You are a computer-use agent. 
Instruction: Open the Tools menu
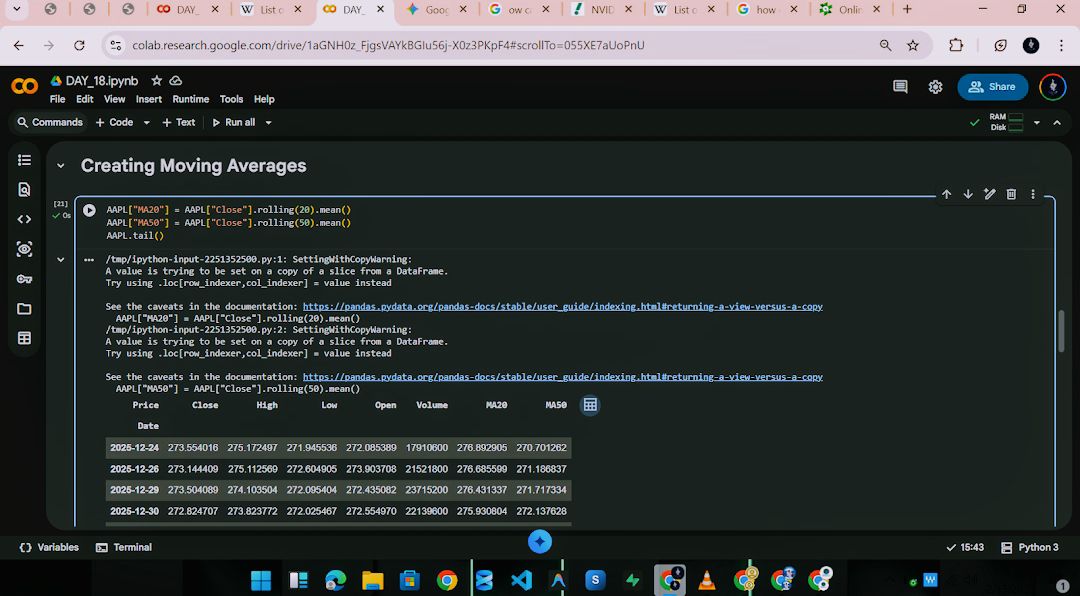231,99
